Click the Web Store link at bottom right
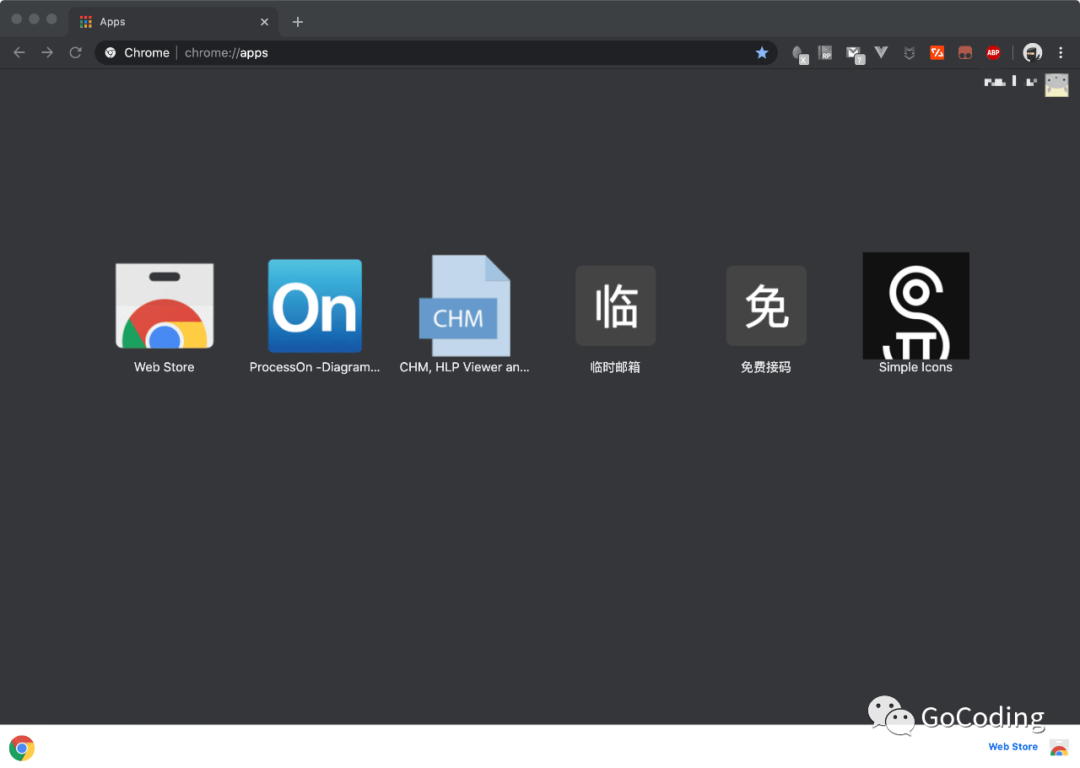 (x=1012, y=747)
